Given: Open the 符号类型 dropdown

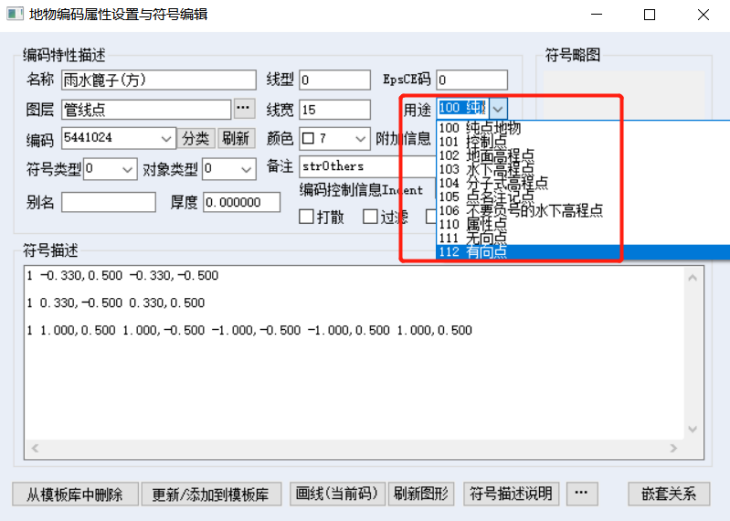Looking at the screenshot, I should tap(127, 170).
